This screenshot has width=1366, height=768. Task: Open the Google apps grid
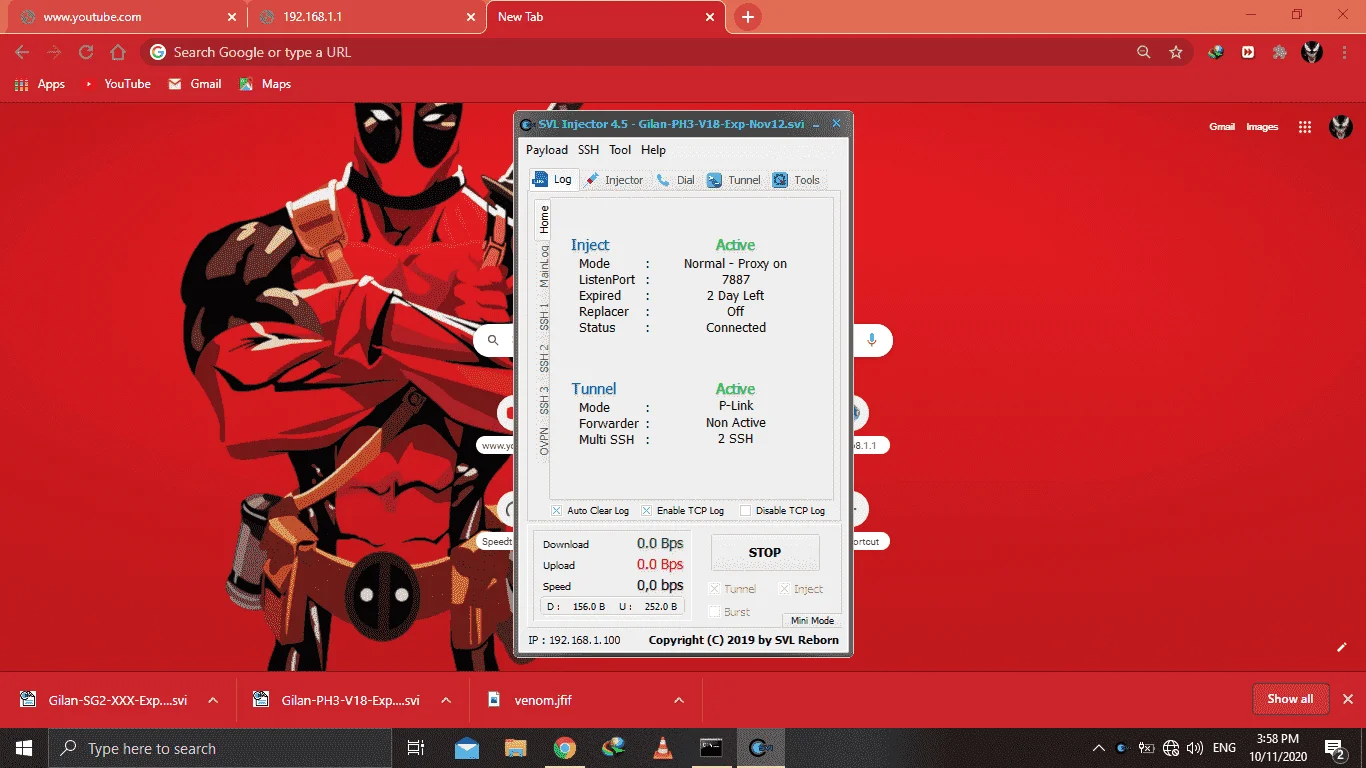pyautogui.click(x=1304, y=127)
